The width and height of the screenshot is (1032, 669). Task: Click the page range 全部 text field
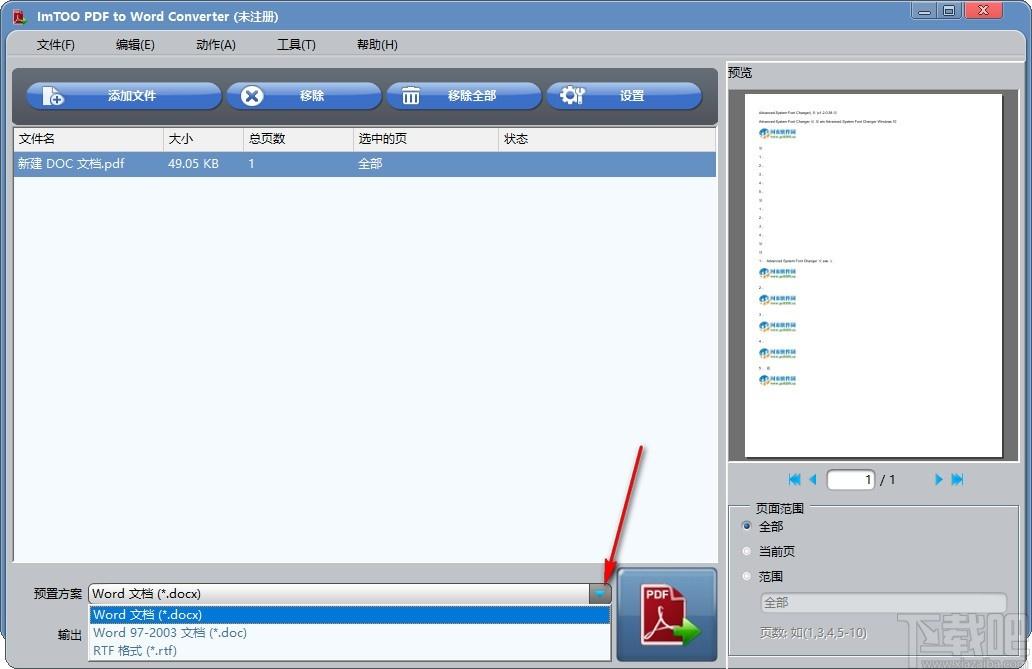coord(883,602)
